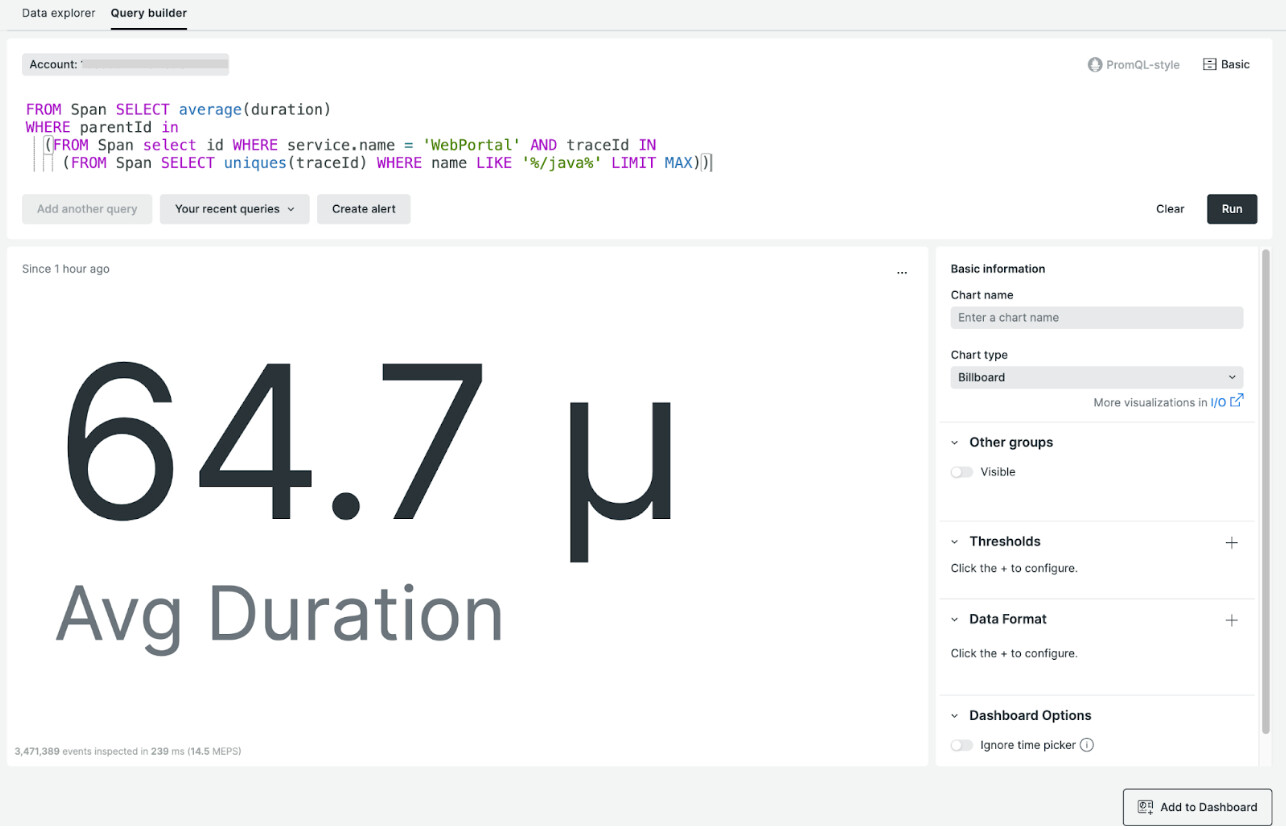Turn on the Ignore time picker toggle
The width and height of the screenshot is (1286, 830).
tap(961, 745)
